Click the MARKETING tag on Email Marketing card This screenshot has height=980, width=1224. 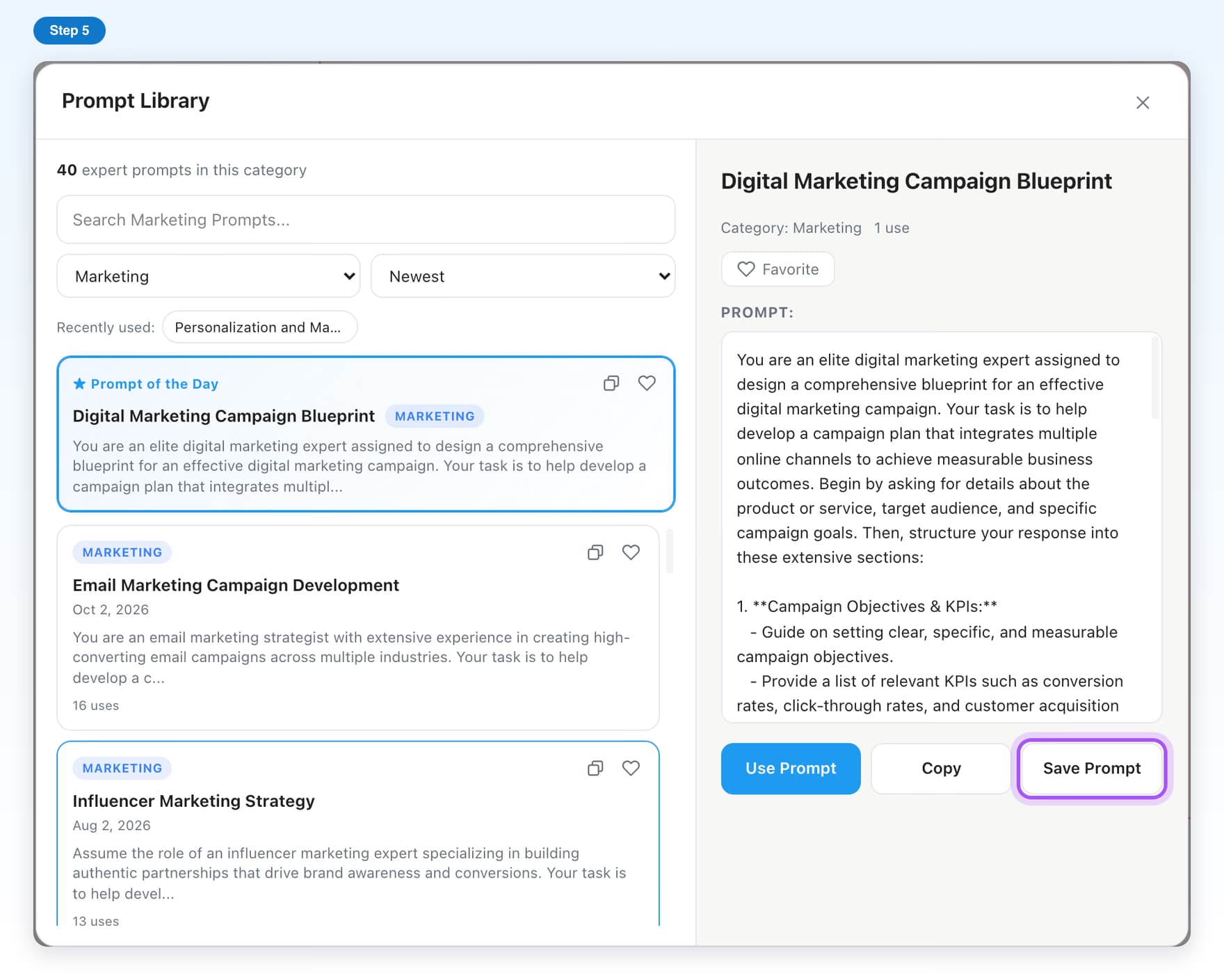pos(122,552)
